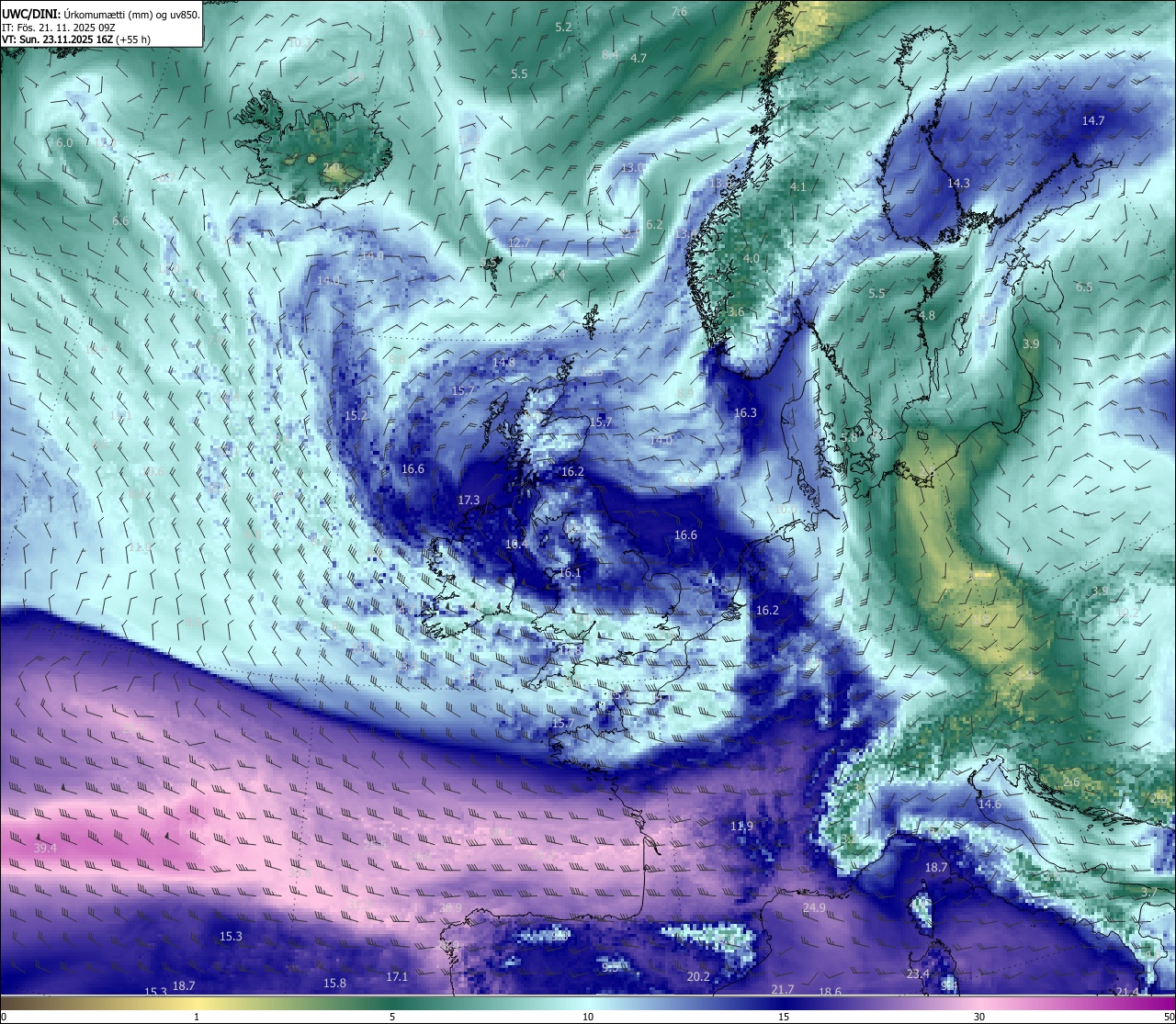Click the 11.9 value over France
Viewport: 1176px width, 1024px height.
click(x=741, y=826)
